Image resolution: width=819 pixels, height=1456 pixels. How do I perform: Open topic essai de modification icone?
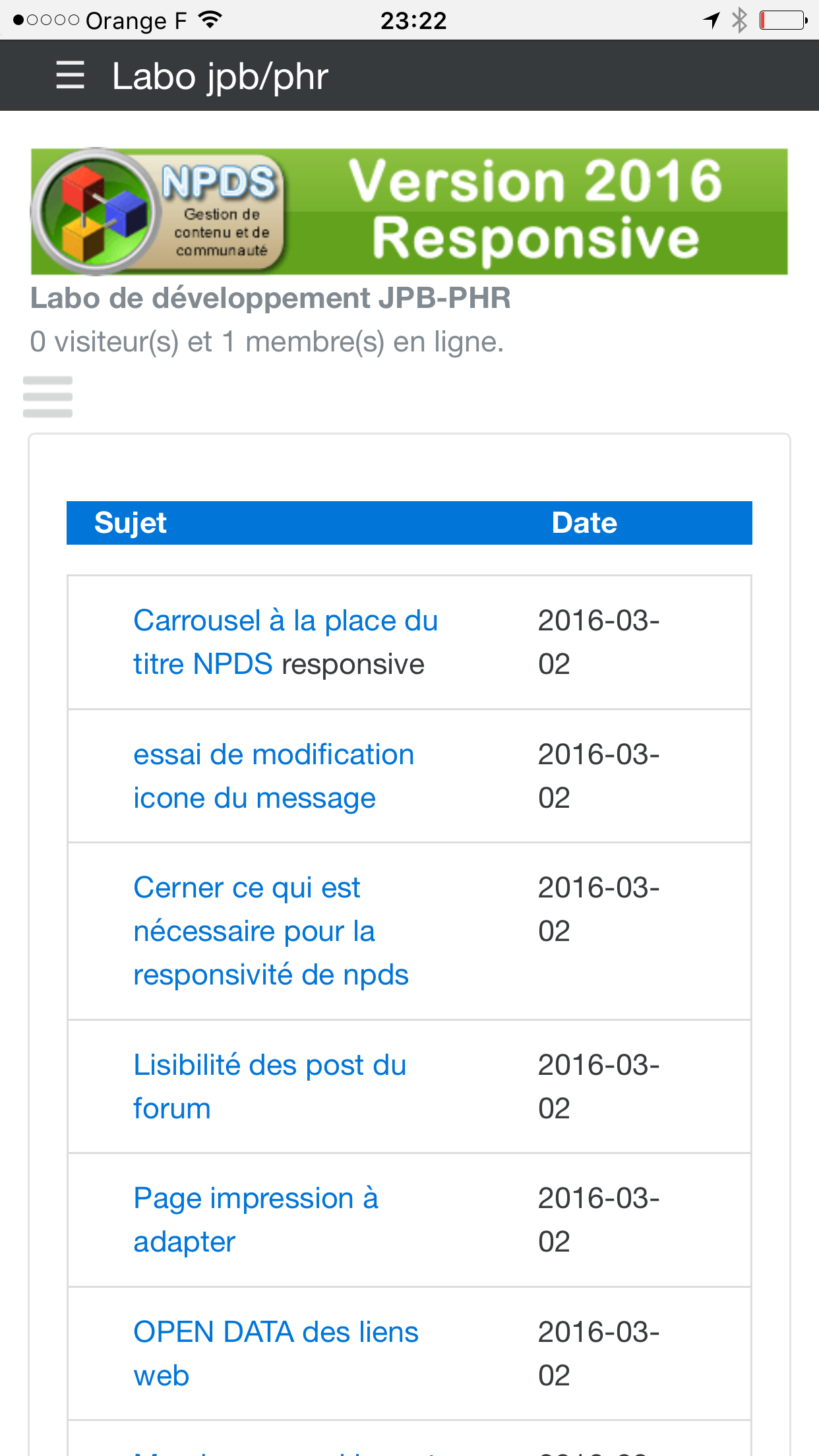pyautogui.click(x=274, y=776)
